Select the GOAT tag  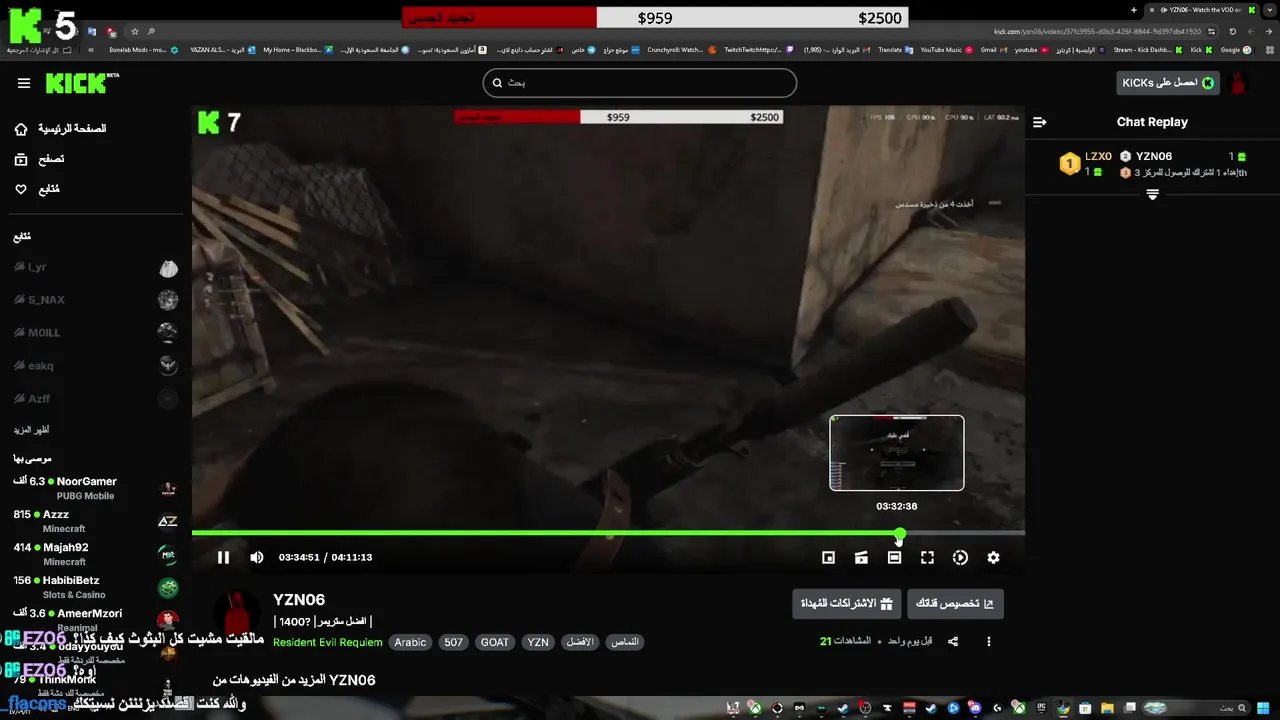click(x=495, y=642)
